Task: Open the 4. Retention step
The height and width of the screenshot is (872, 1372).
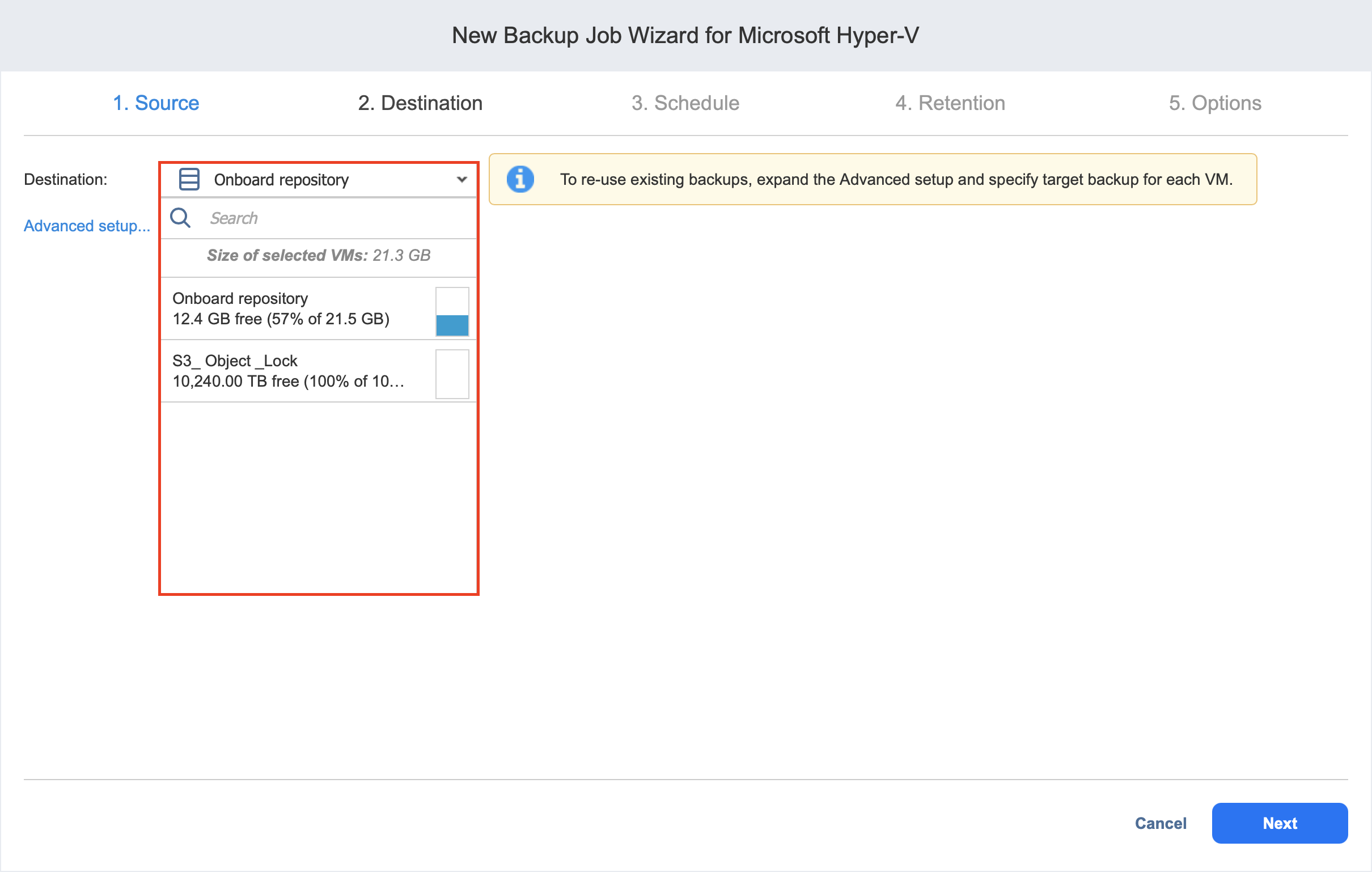Action: (x=950, y=103)
